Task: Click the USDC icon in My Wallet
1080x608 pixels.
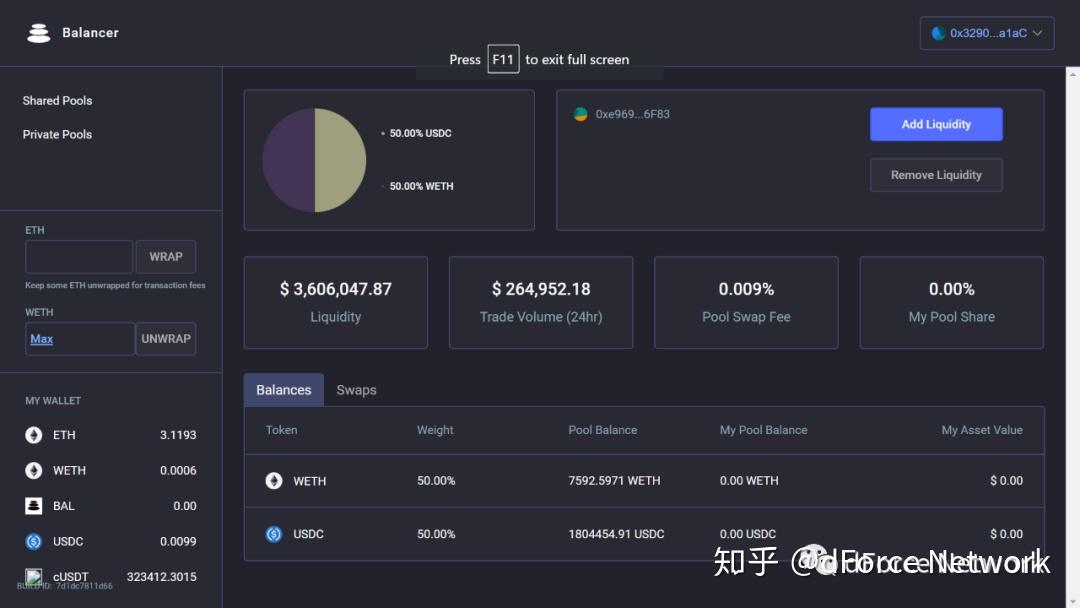Action: (x=34, y=541)
